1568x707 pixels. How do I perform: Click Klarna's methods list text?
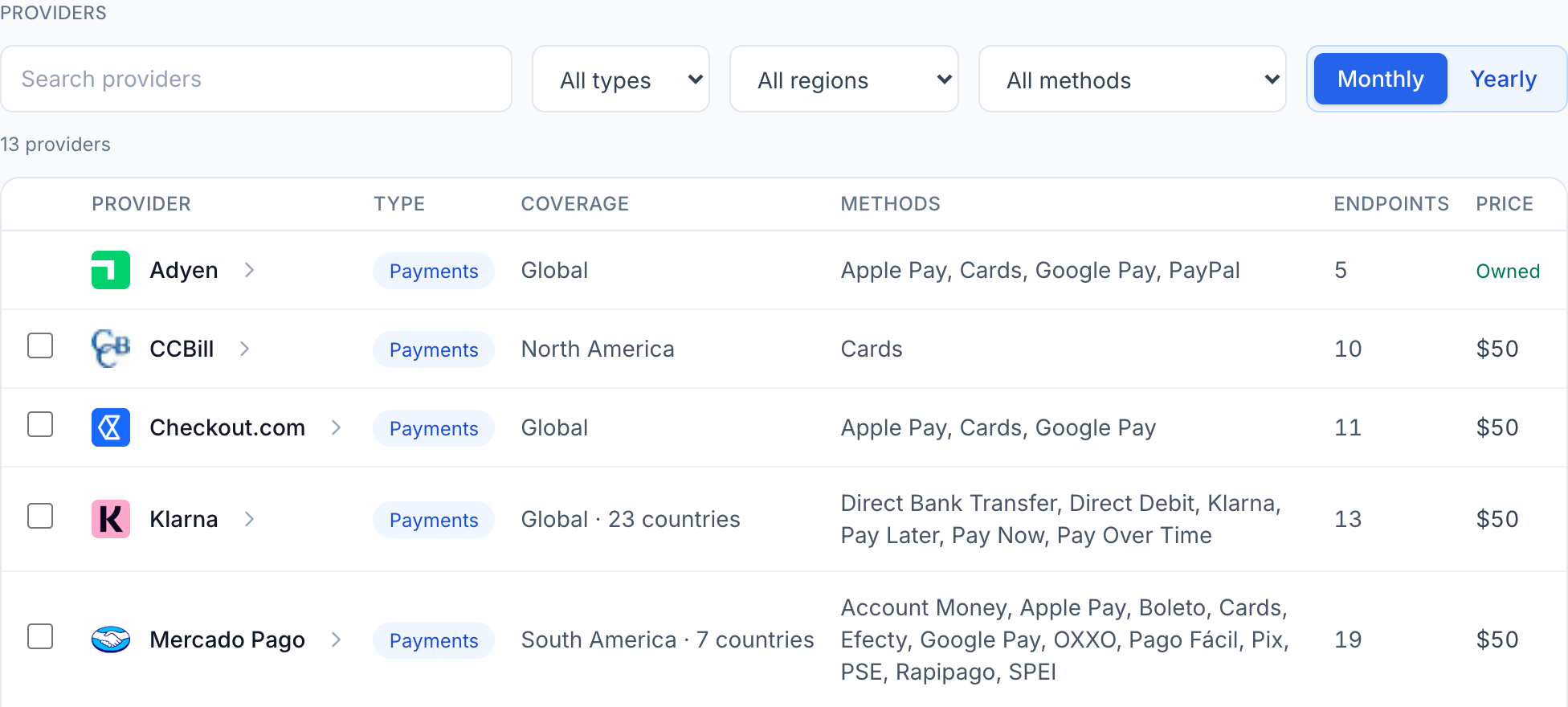point(1061,519)
